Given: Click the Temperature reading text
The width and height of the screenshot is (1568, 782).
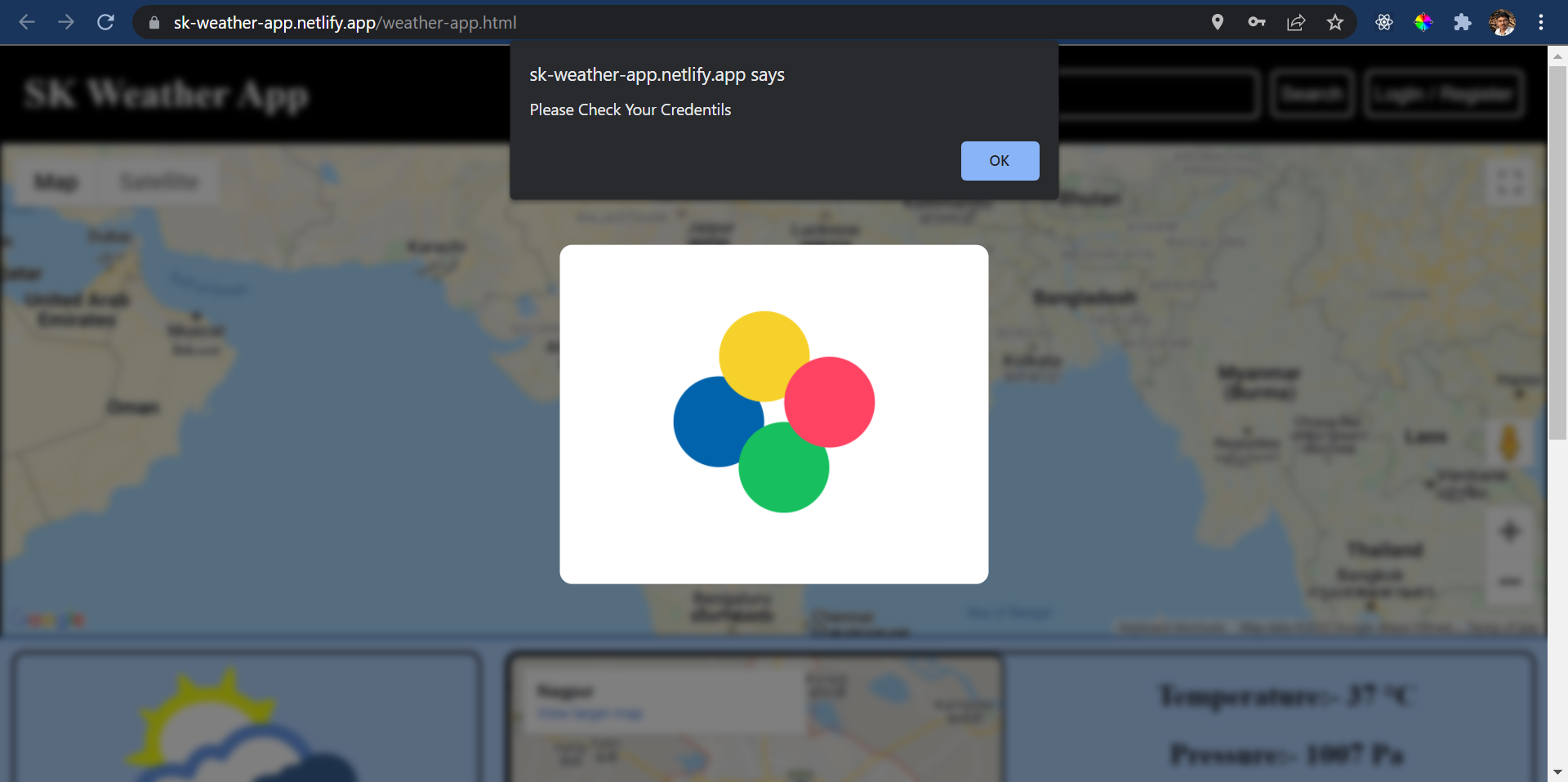Looking at the screenshot, I should click(x=1287, y=696).
